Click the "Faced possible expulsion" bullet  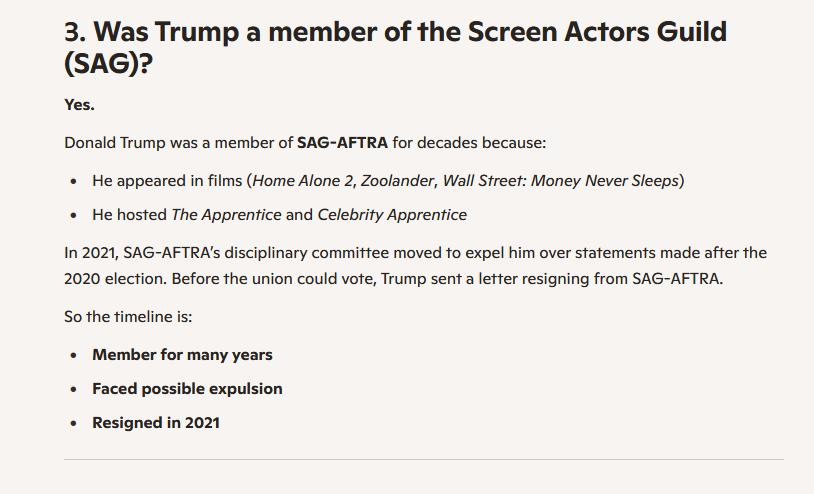pos(187,388)
